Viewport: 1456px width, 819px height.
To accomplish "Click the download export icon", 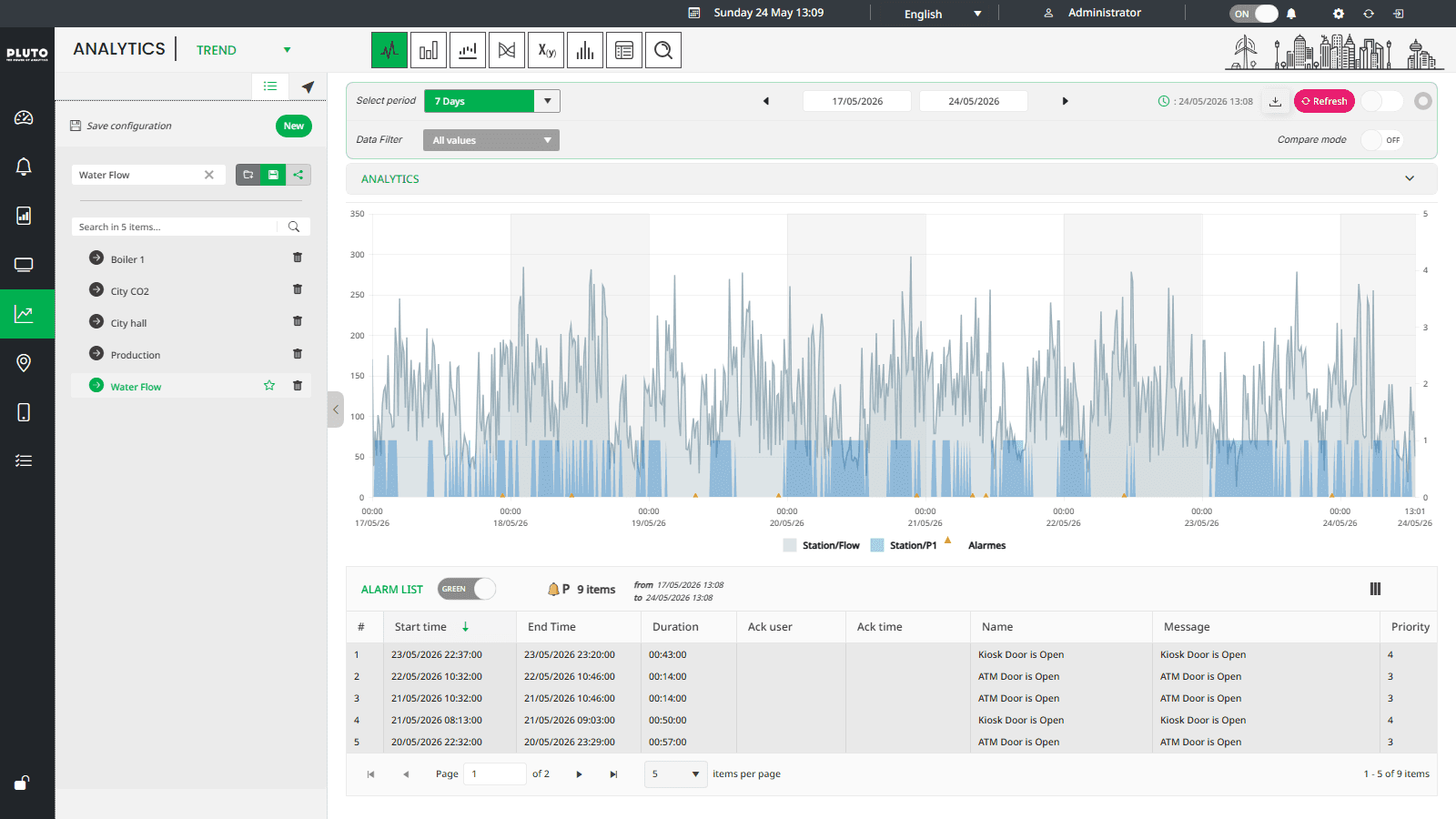I will pos(1276,101).
